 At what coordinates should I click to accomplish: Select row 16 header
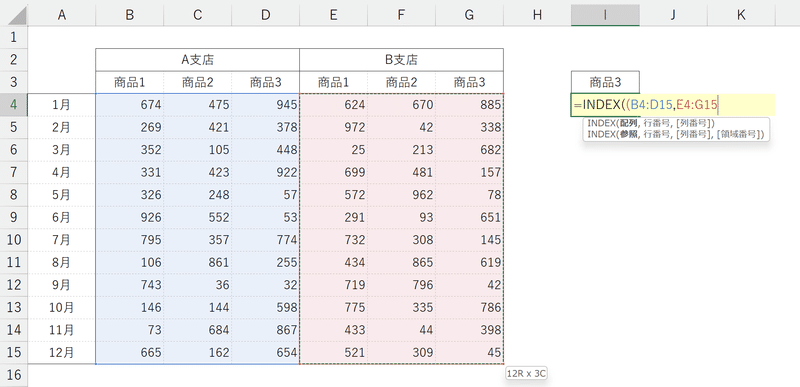[14, 375]
